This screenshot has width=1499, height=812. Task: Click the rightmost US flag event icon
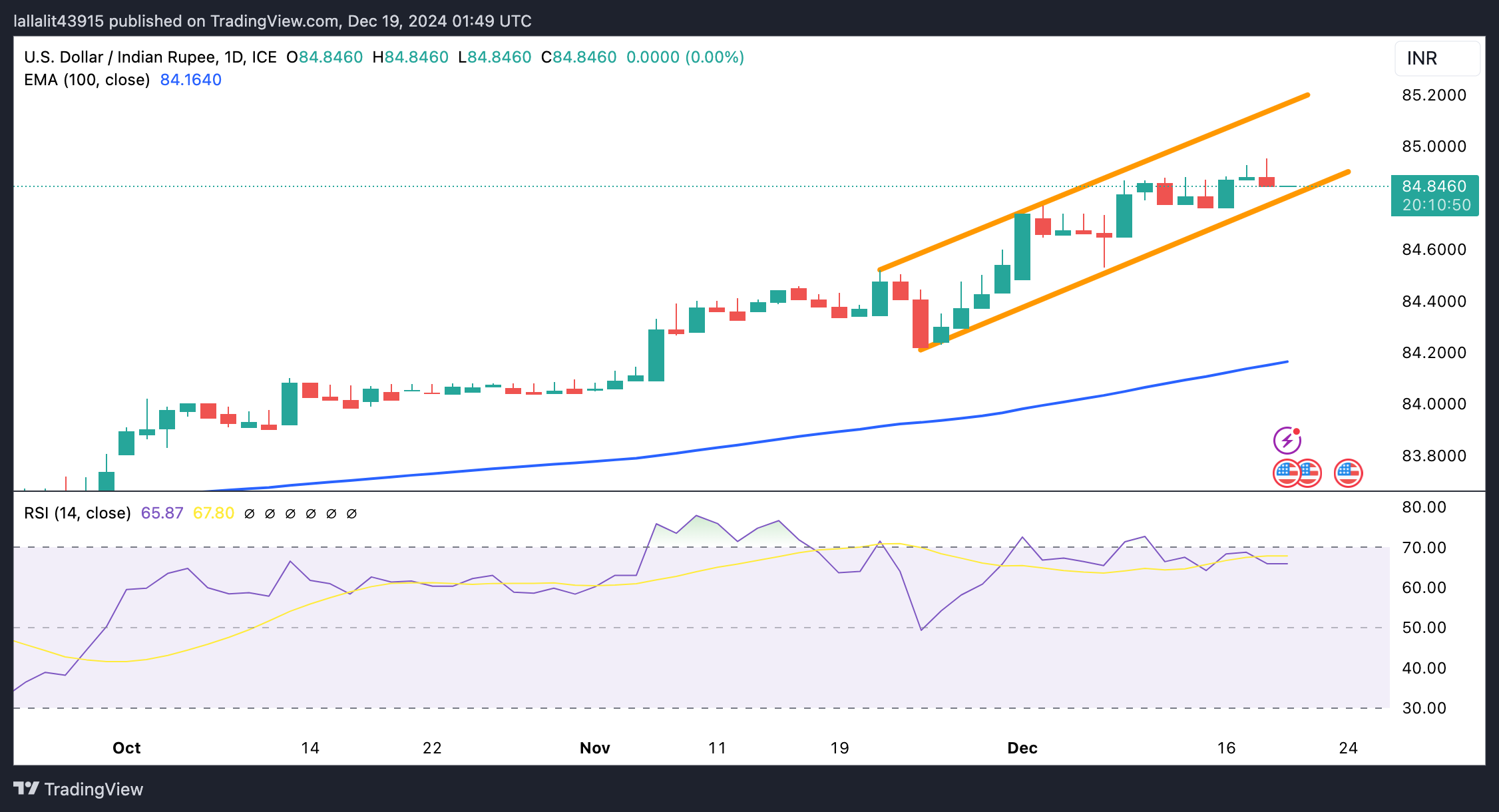[1348, 473]
